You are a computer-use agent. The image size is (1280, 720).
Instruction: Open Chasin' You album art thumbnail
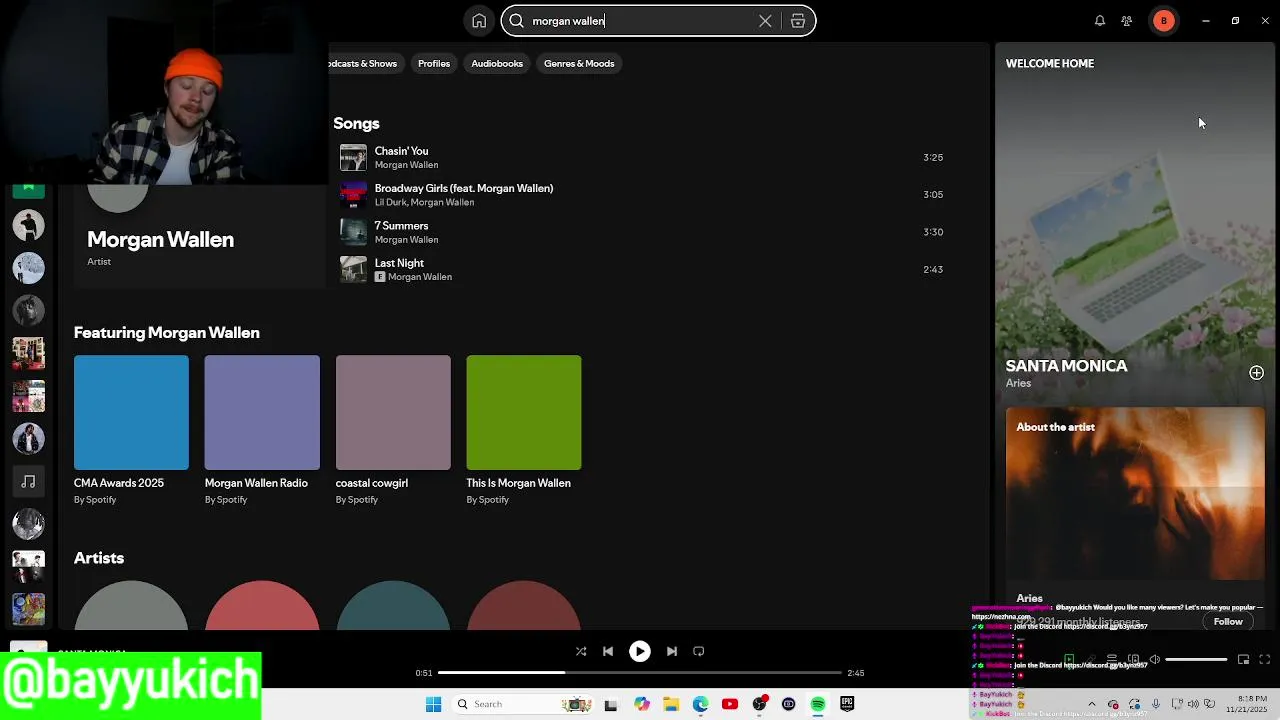coord(353,157)
